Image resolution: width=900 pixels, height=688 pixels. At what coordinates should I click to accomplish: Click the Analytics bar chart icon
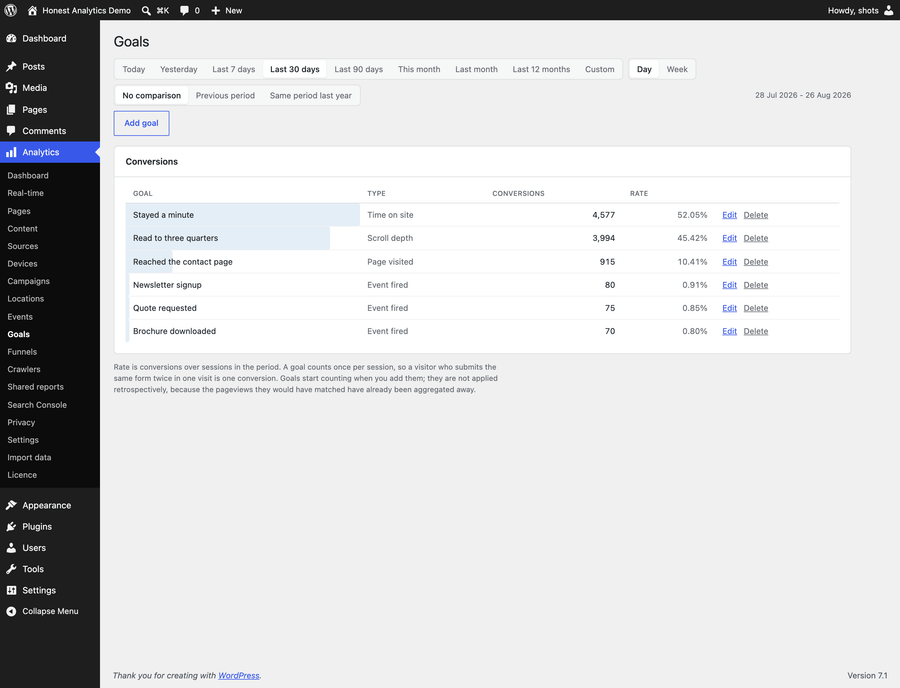[11, 152]
